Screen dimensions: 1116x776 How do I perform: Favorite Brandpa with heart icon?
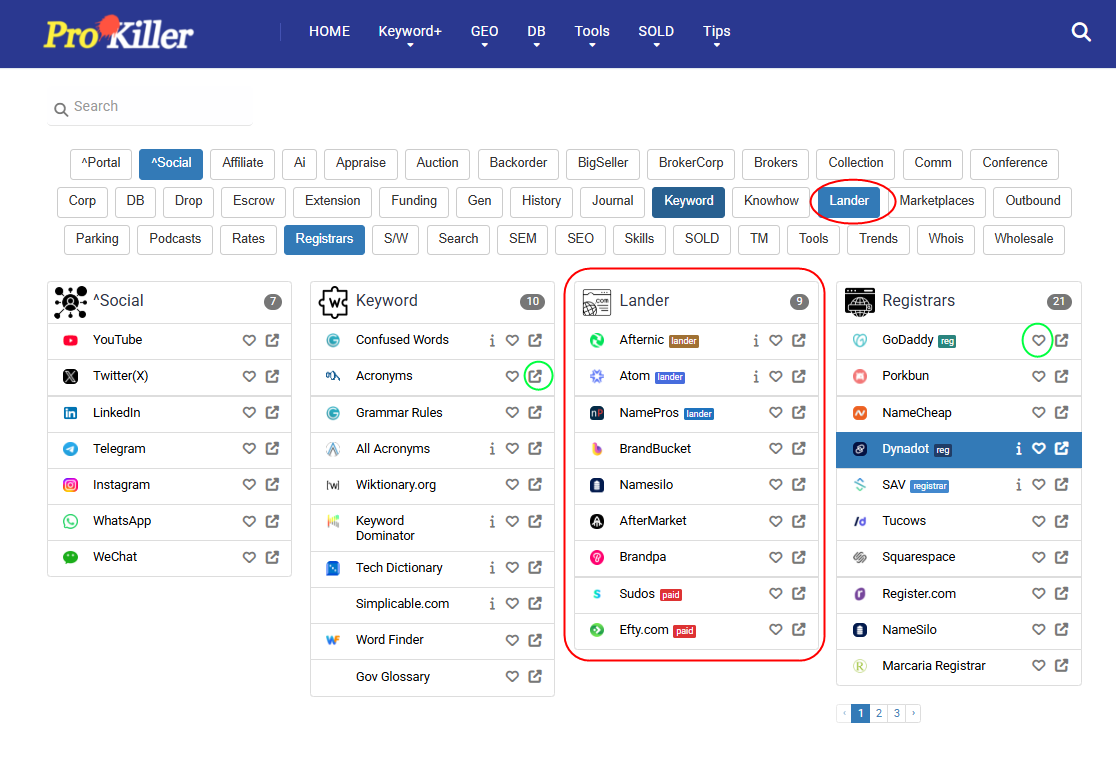coord(776,557)
